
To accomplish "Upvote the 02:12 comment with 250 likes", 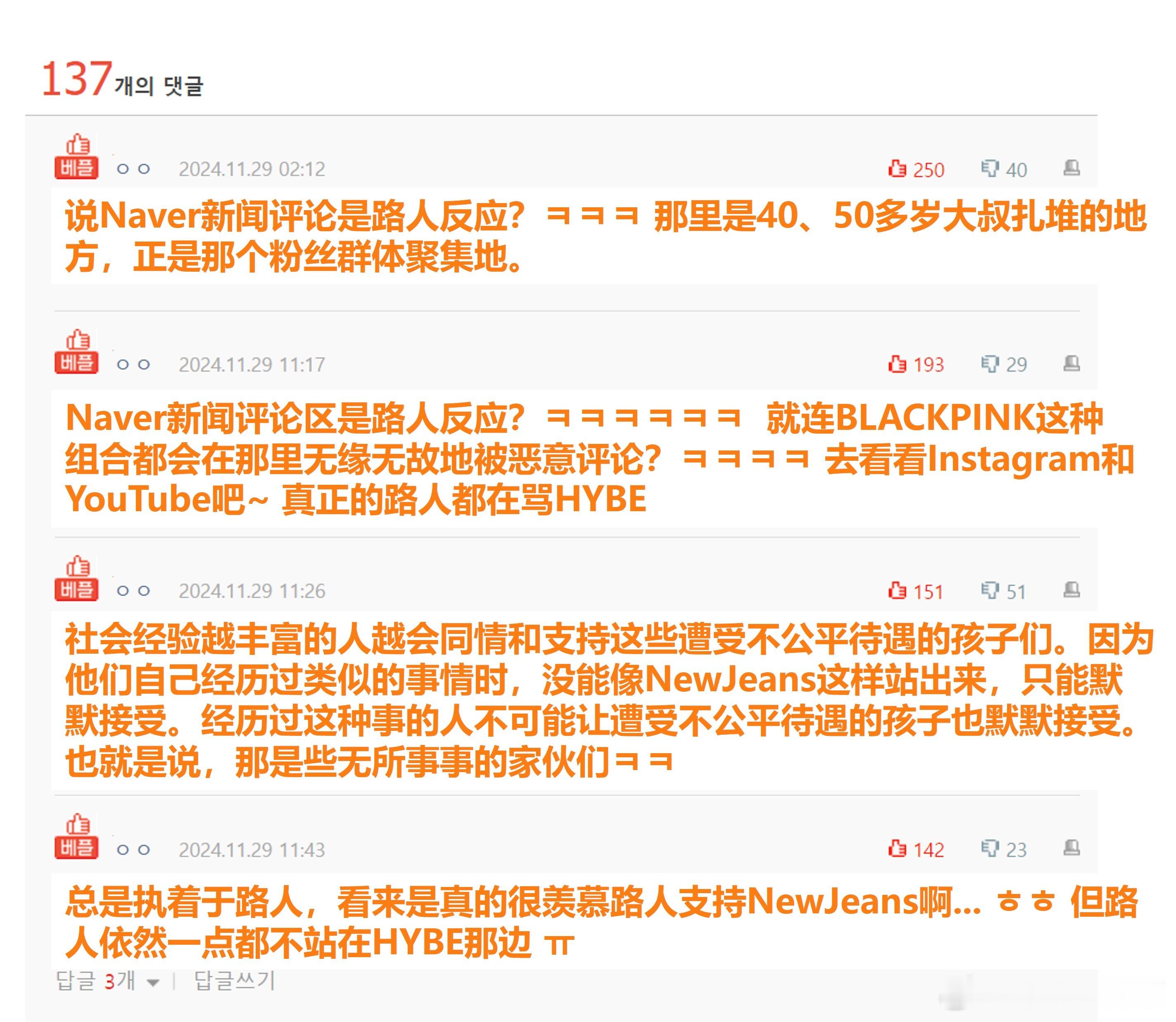I will 915,169.
